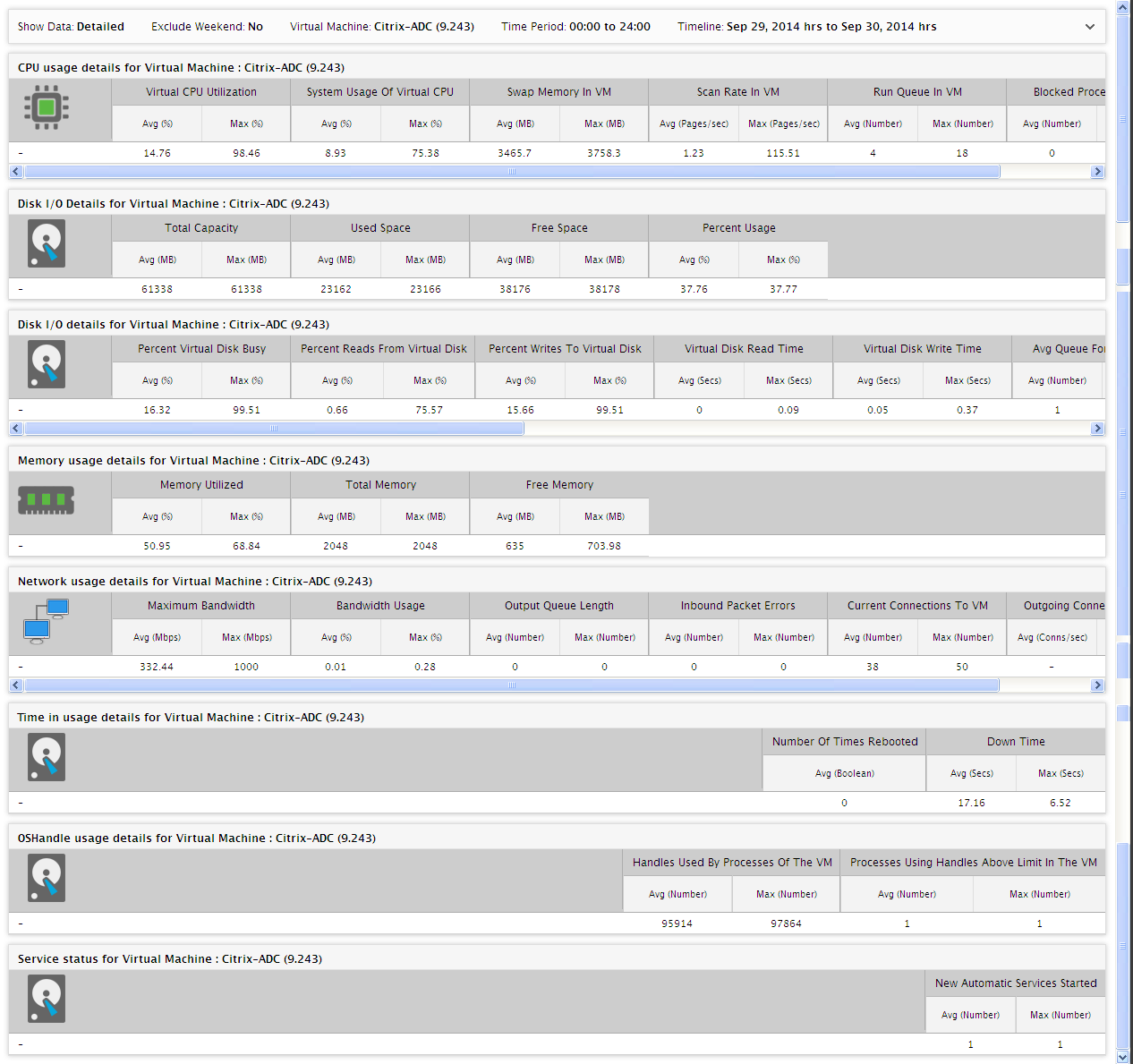
Task: Click Processes Using Handles Above Limit header
Action: tap(974, 863)
